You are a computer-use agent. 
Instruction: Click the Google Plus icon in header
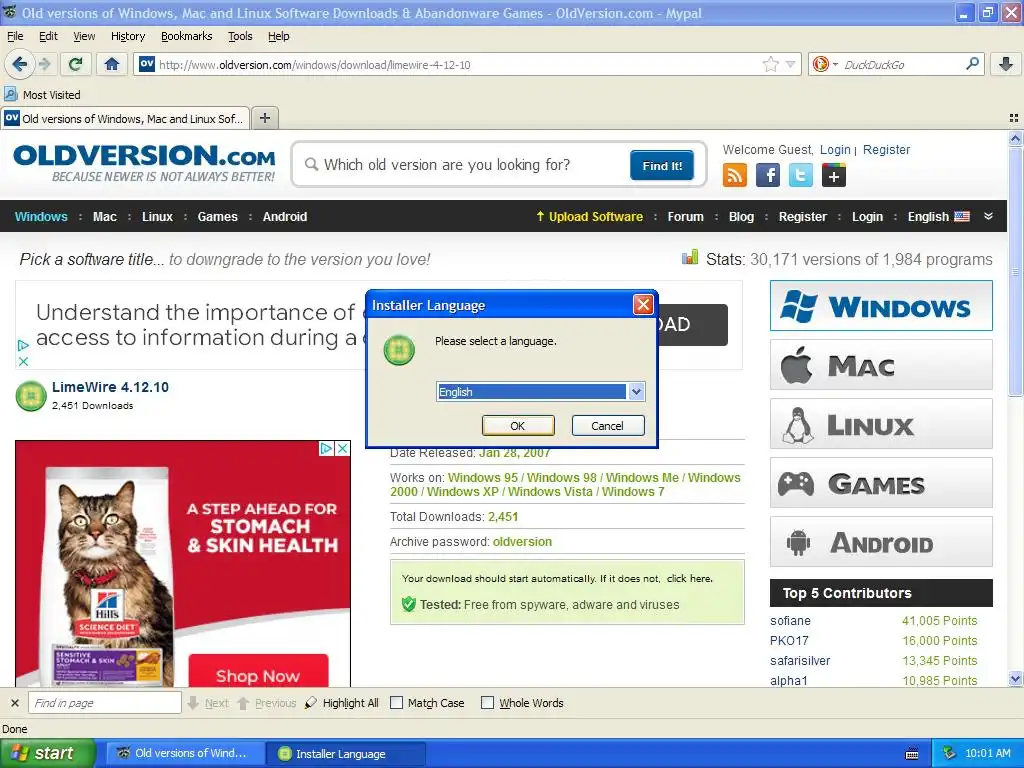834,175
